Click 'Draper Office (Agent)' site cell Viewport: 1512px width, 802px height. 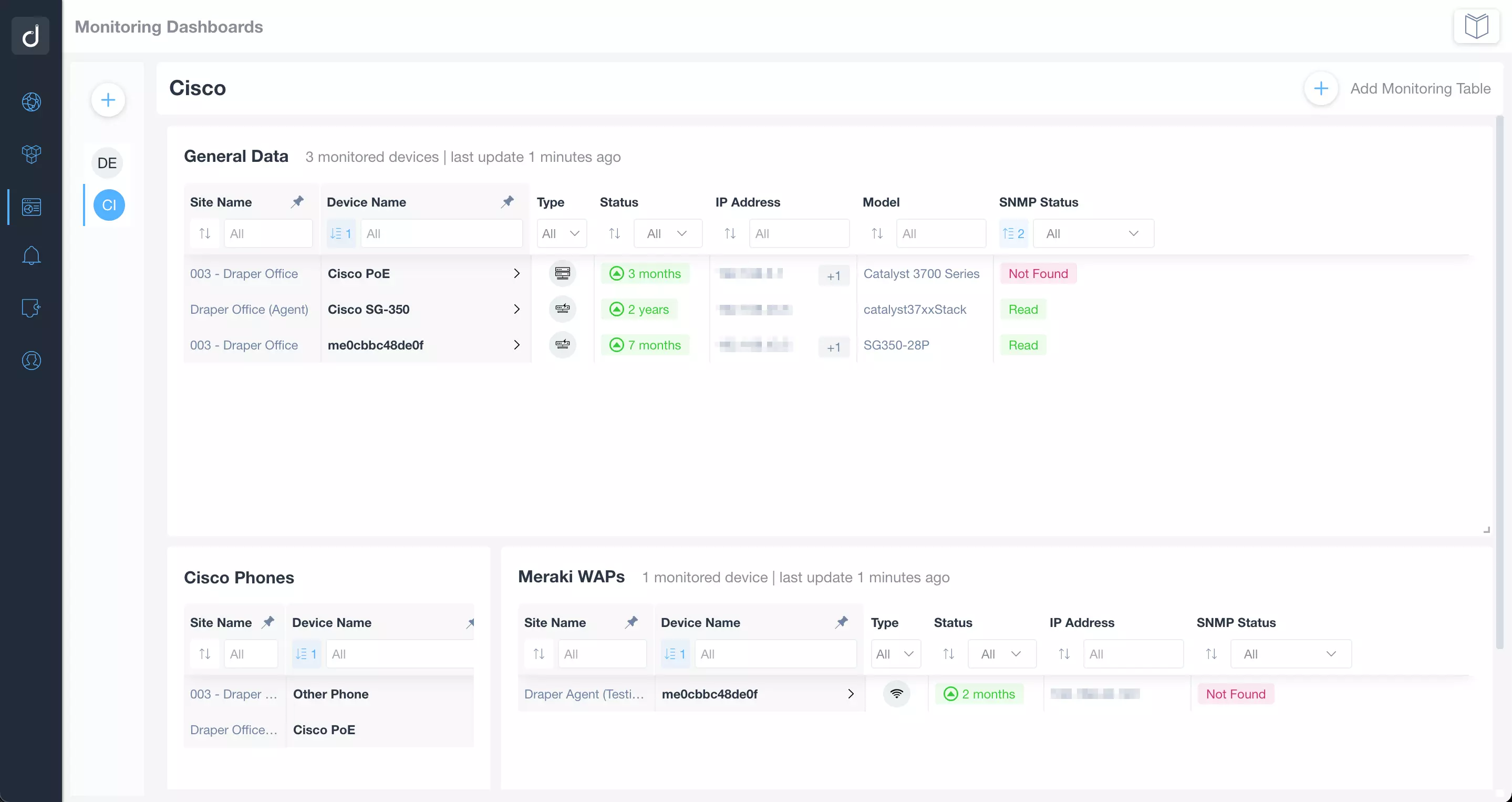[249, 310]
